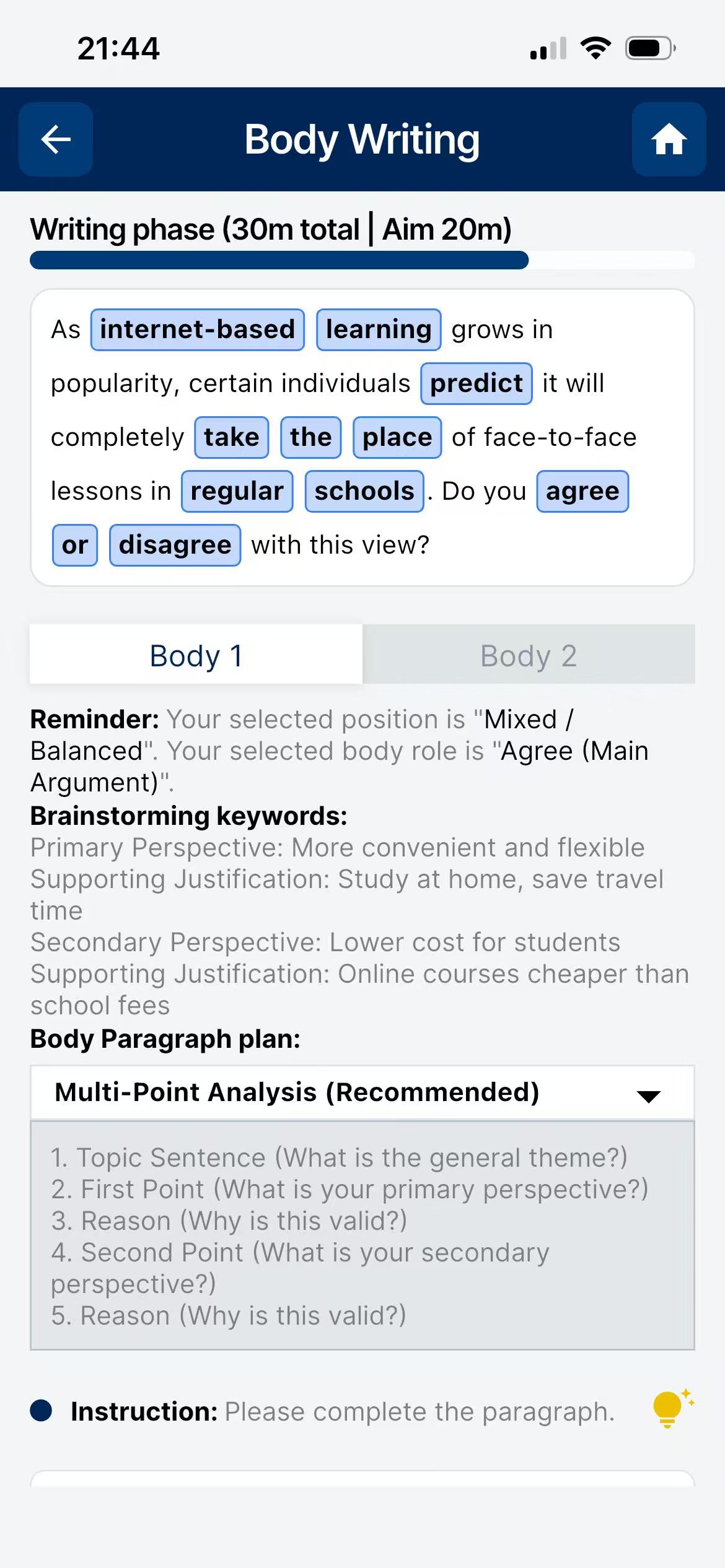Tap the cellular signal icon
This screenshot has height=1568, width=725.
coord(548,48)
